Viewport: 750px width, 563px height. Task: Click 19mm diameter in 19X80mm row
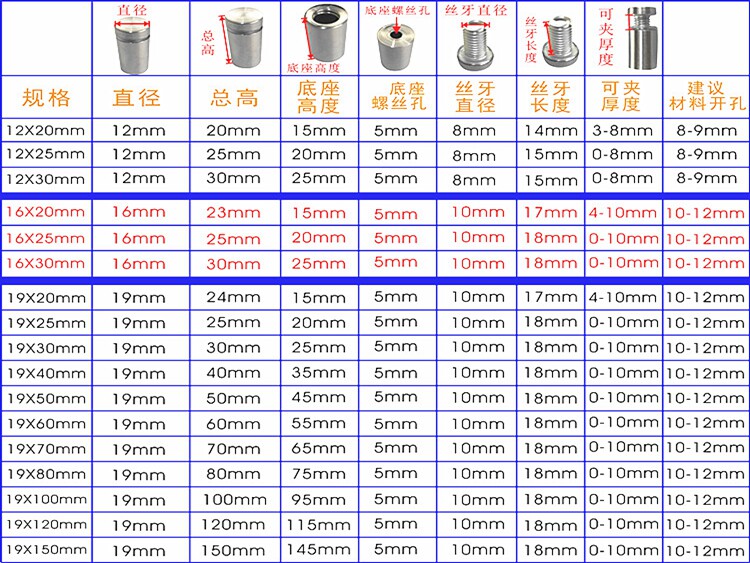[139, 475]
